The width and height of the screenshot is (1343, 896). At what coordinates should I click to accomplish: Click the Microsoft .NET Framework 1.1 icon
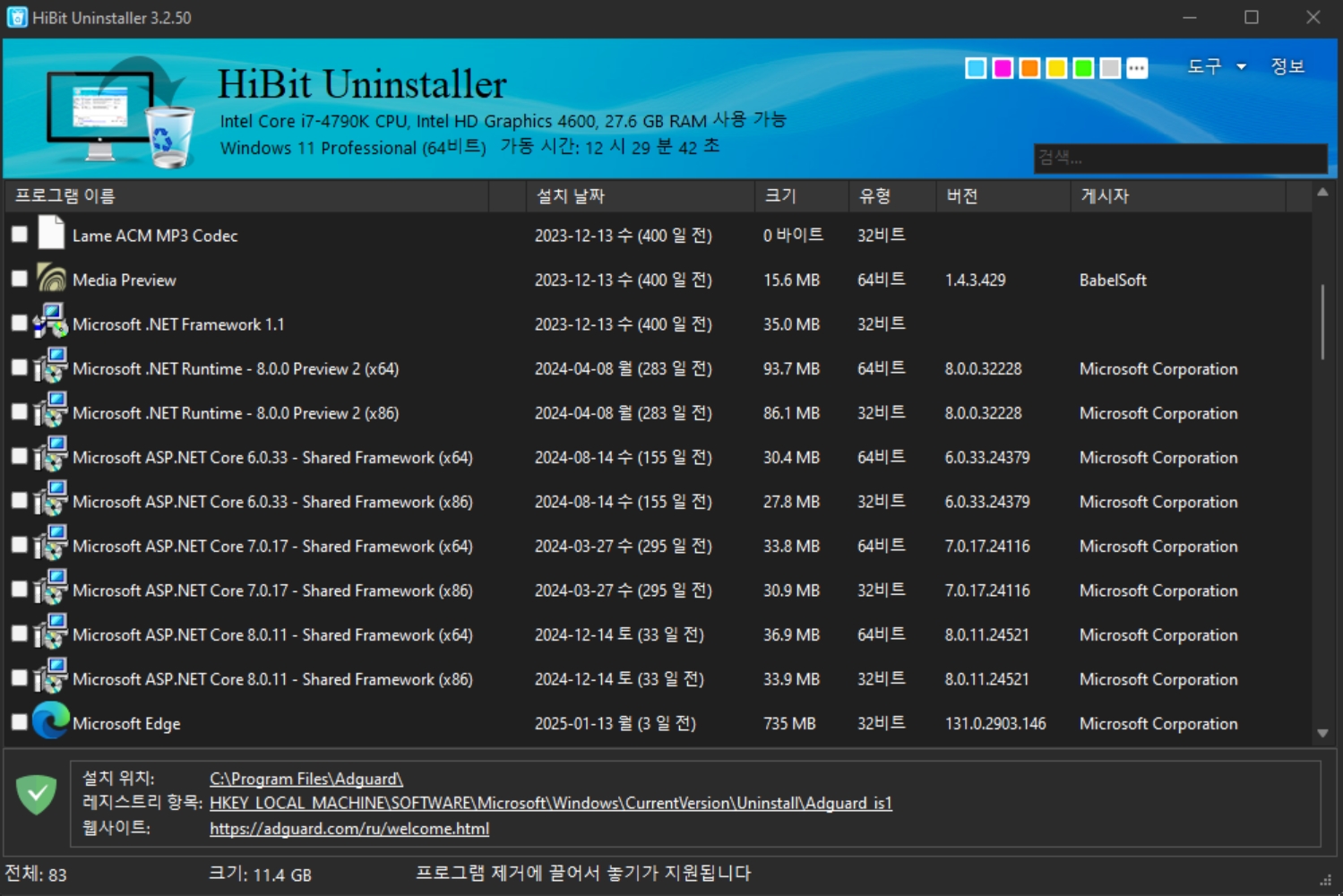click(51, 322)
